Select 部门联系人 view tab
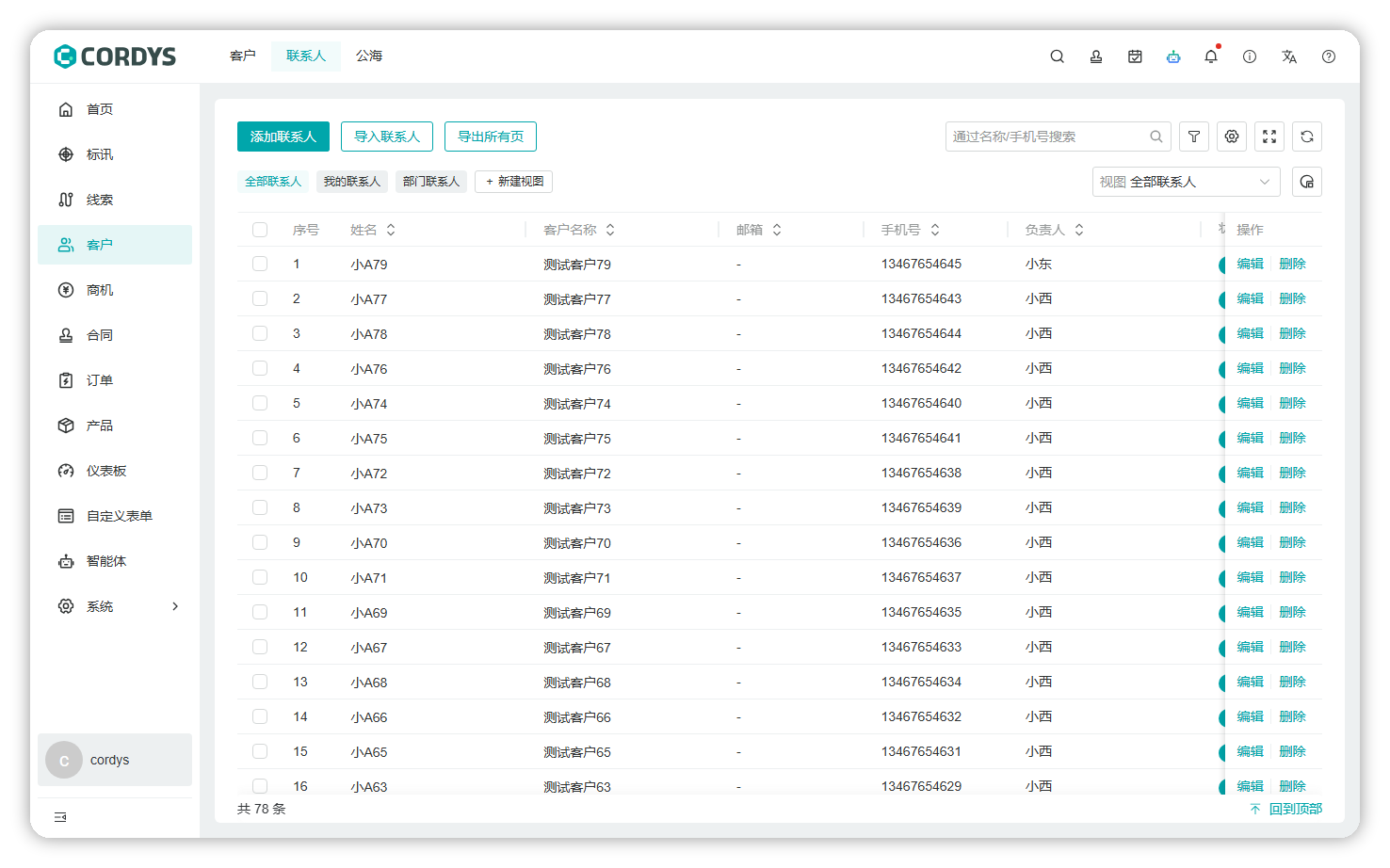Viewport: 1390px width, 868px height. click(431, 182)
